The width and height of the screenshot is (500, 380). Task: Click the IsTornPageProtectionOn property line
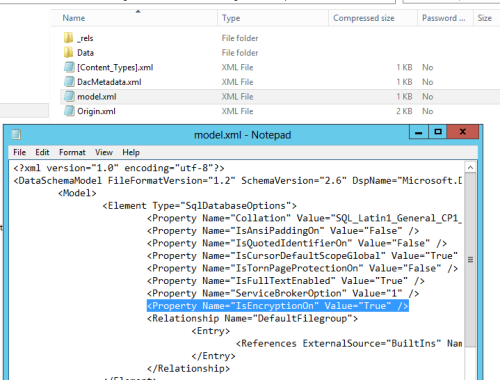[302, 268]
